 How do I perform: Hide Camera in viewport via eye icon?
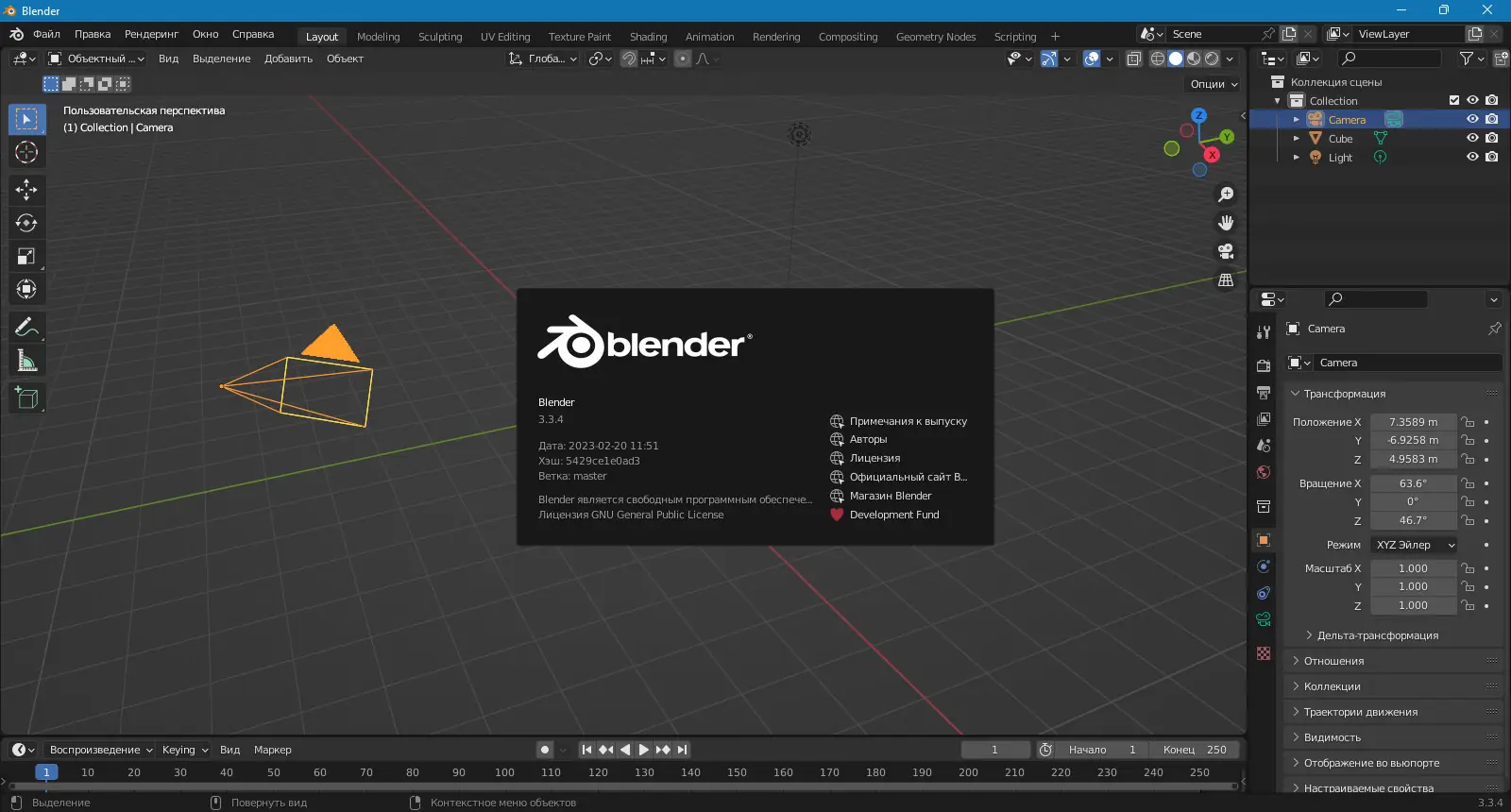[1472, 120]
